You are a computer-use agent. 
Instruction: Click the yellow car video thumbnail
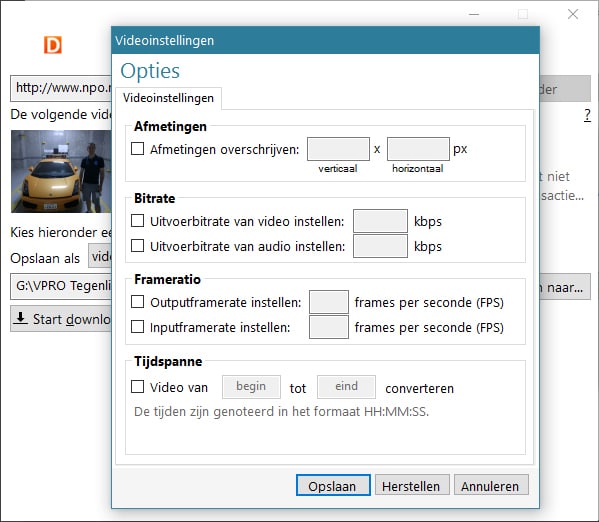pos(61,171)
